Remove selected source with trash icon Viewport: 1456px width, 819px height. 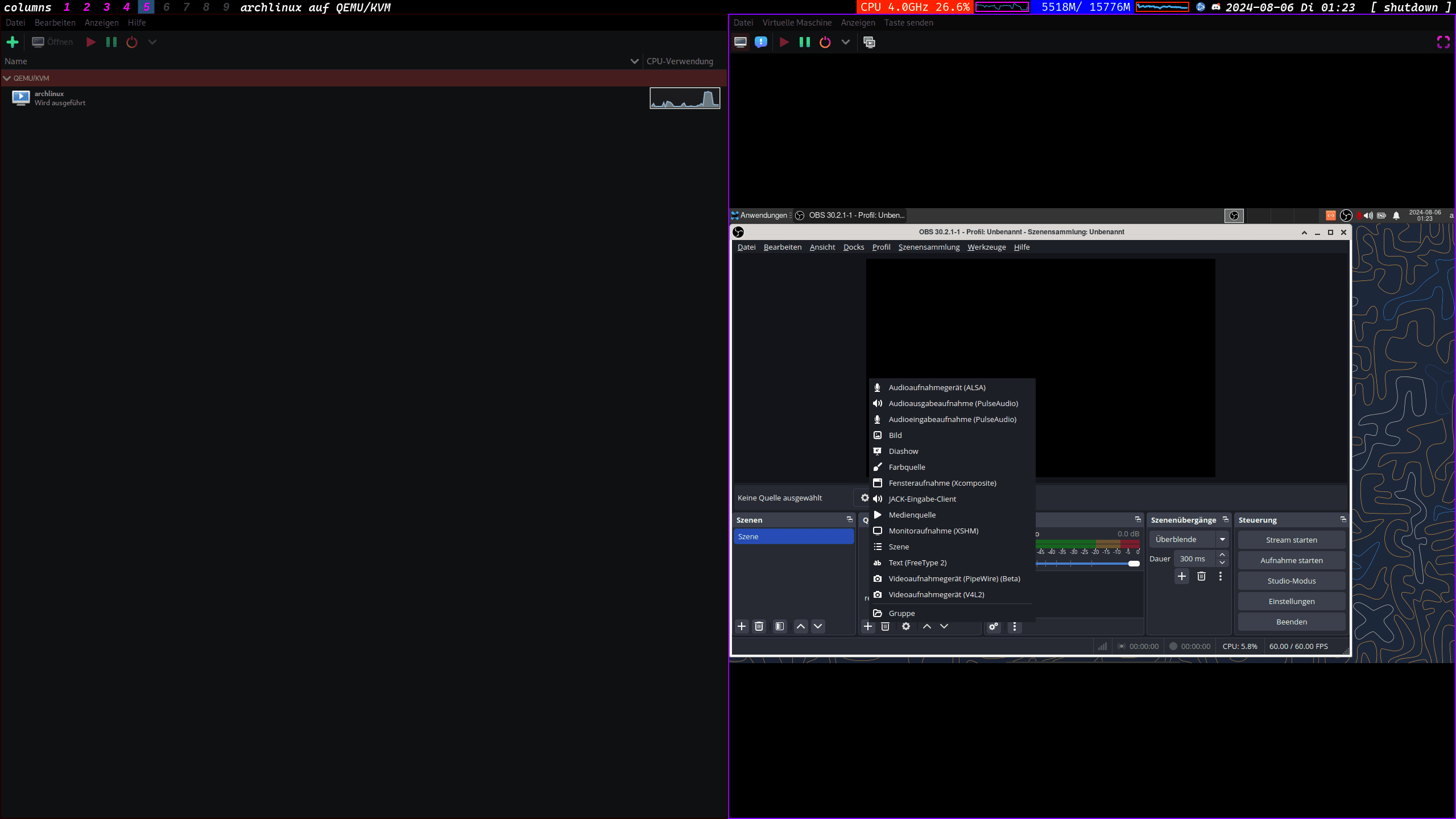pyautogui.click(x=885, y=626)
